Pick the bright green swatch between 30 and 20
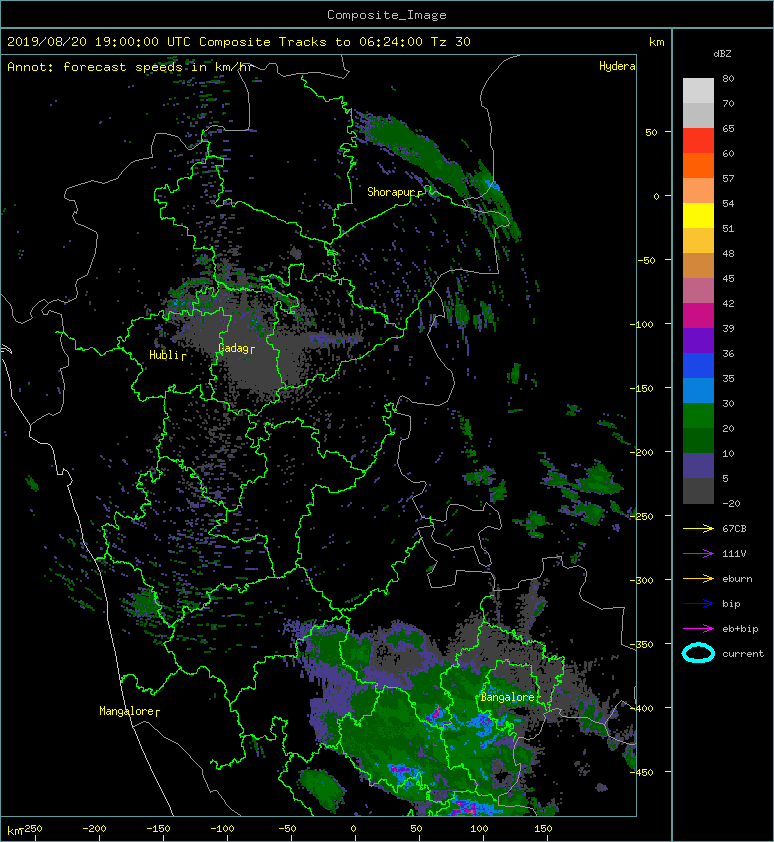Image resolution: width=774 pixels, height=842 pixels. coord(698,416)
